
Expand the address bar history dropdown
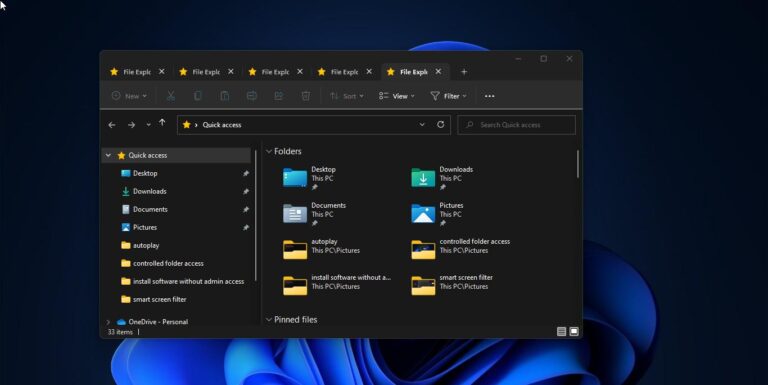pyautogui.click(x=422, y=124)
